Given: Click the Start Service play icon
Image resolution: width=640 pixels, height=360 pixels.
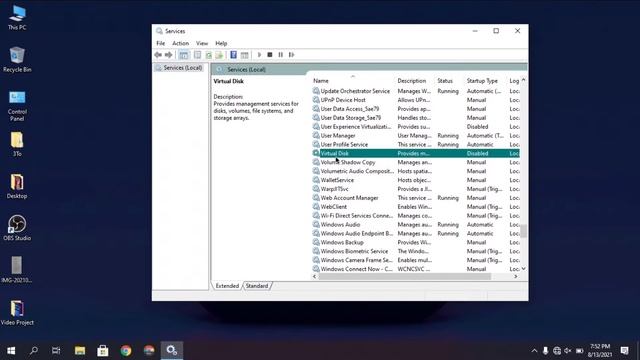Looking at the screenshot, I should (x=259, y=55).
